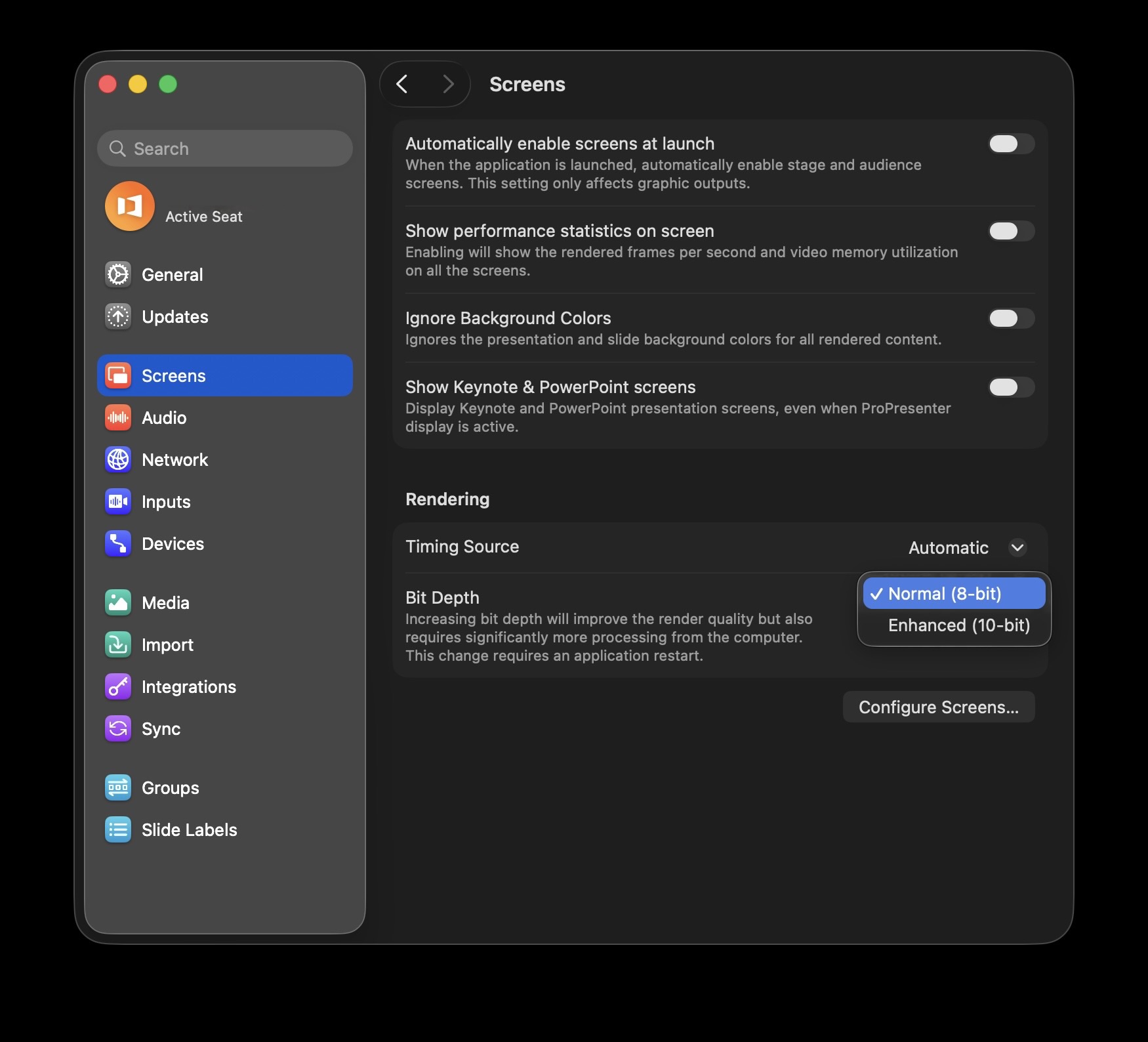The height and width of the screenshot is (1042, 1148).
Task: Open the Network globe icon
Action: click(x=118, y=459)
